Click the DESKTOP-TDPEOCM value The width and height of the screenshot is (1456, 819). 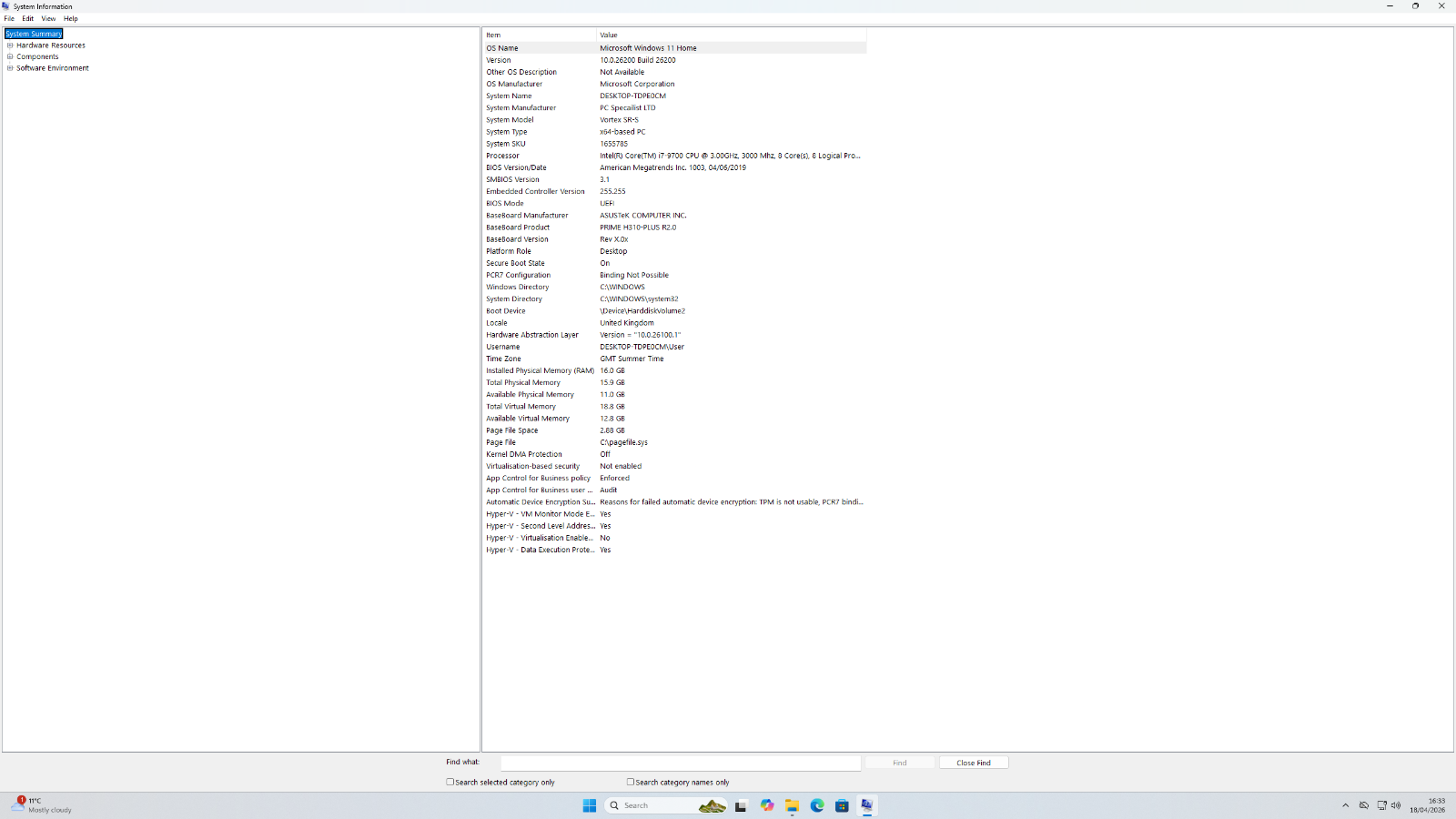click(x=632, y=96)
